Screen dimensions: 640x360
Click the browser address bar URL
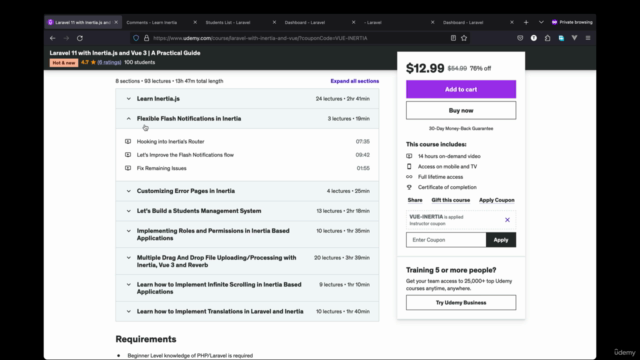[260, 38]
